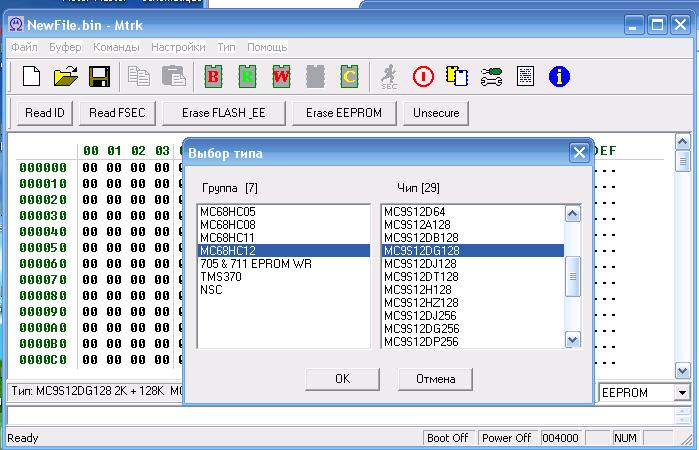This screenshot has width=699, height=450.
Task: Click the Erase FLASH_EE button
Action: click(x=224, y=113)
